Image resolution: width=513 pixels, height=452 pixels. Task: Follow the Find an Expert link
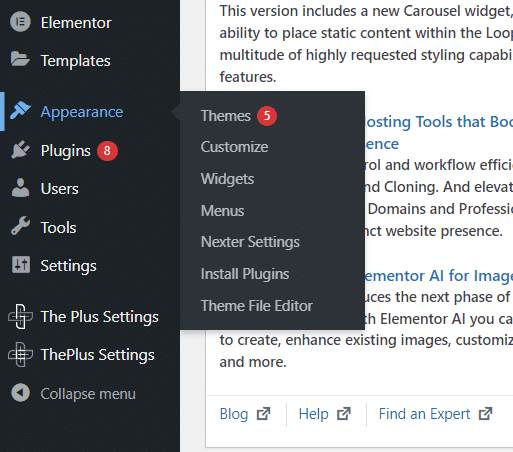click(424, 414)
